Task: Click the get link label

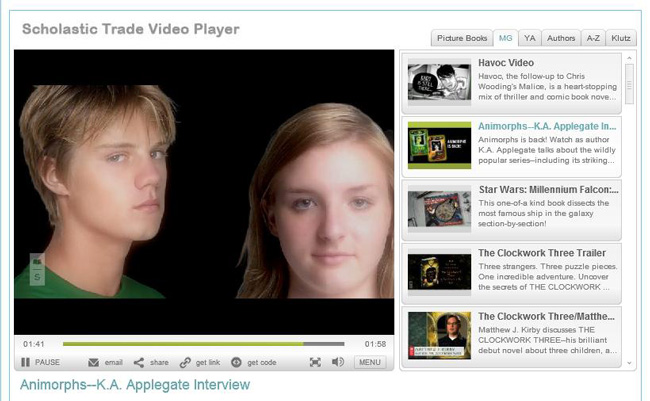Action: click(x=208, y=362)
